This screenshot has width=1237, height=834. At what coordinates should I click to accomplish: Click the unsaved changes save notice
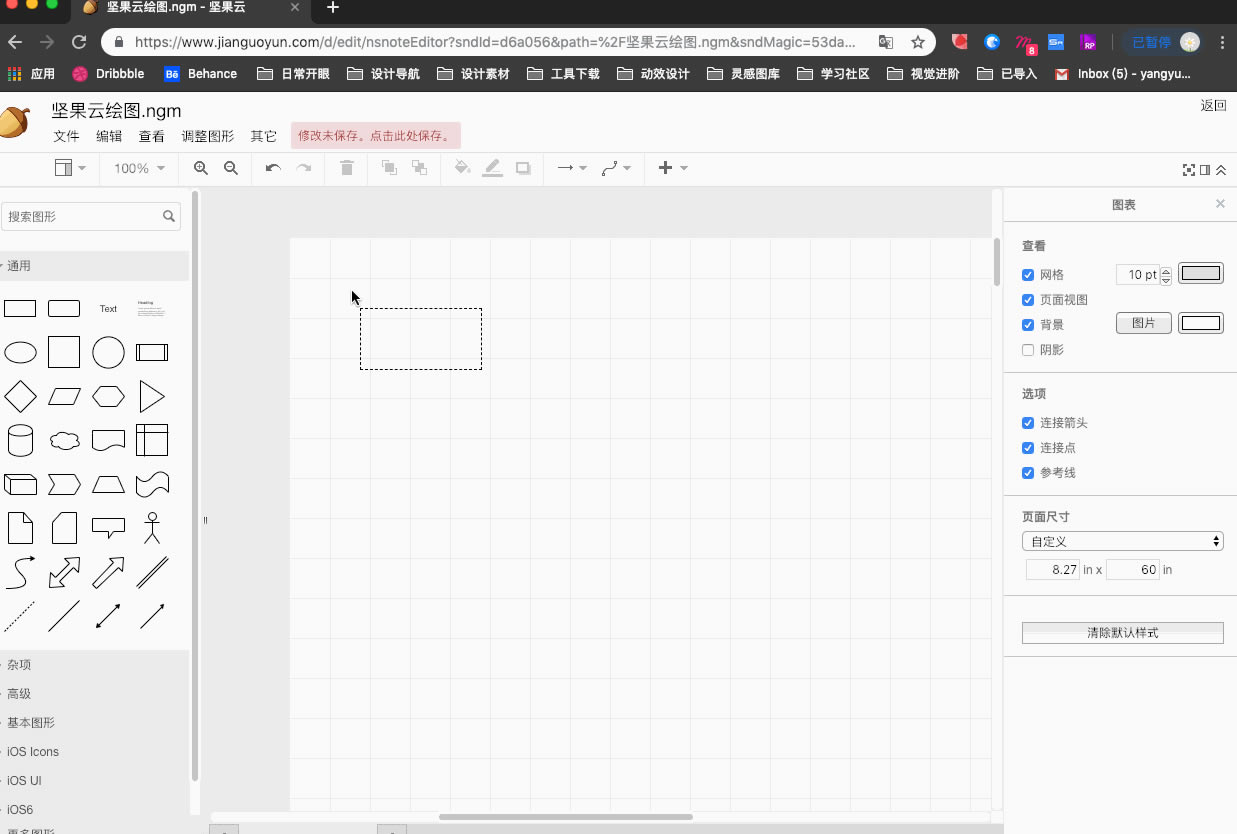(x=375, y=136)
